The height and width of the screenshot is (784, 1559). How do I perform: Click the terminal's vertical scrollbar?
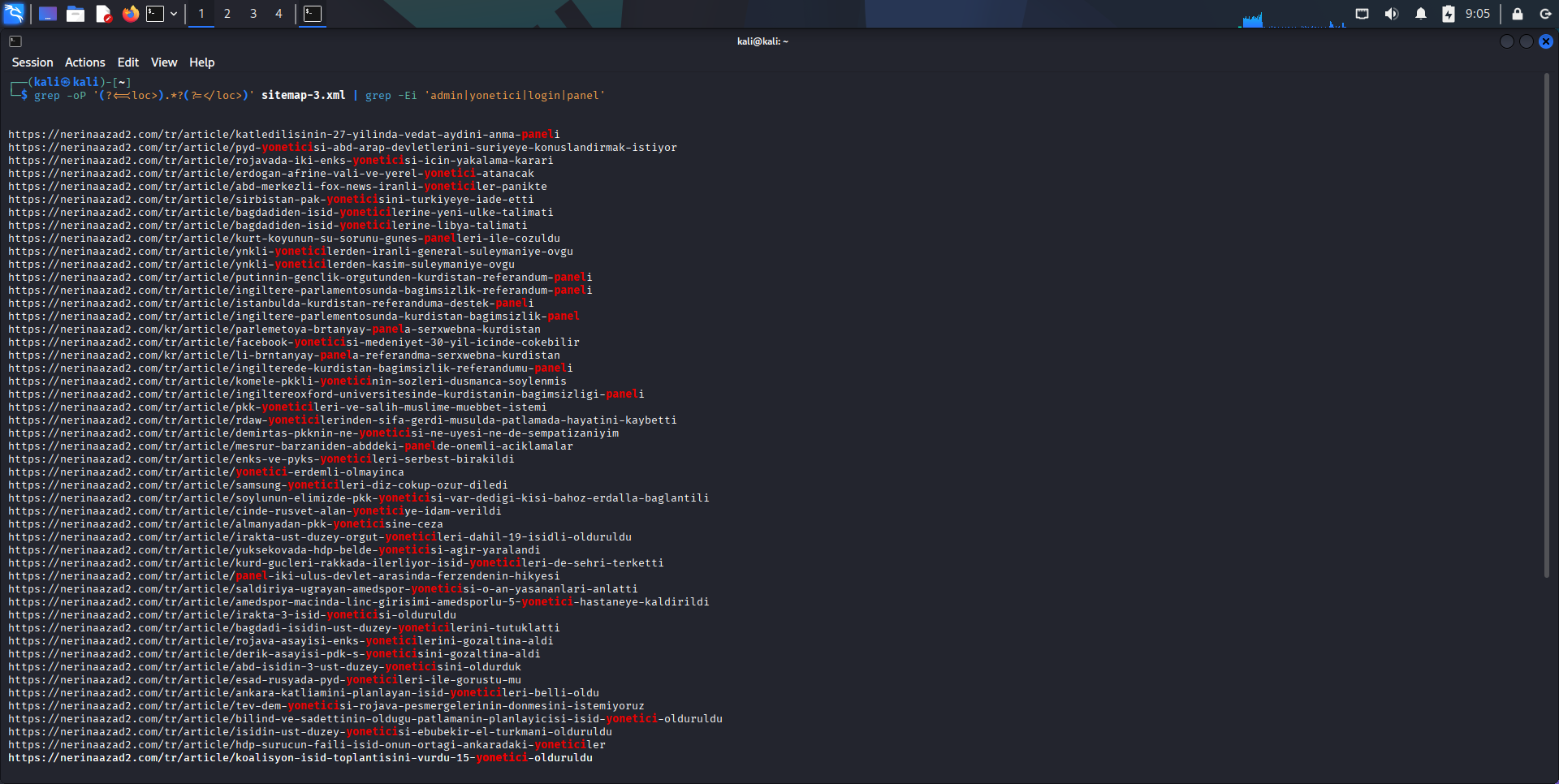tap(1548, 325)
